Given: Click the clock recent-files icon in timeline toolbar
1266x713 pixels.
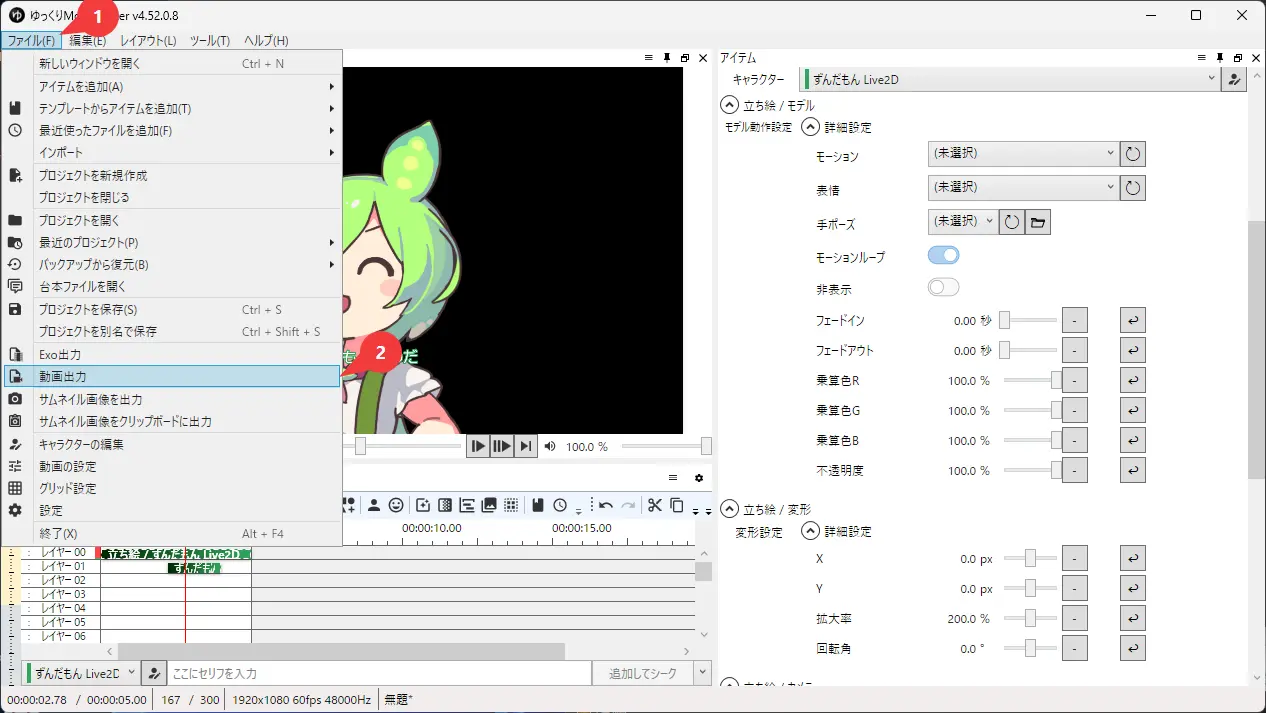Looking at the screenshot, I should click(x=560, y=505).
